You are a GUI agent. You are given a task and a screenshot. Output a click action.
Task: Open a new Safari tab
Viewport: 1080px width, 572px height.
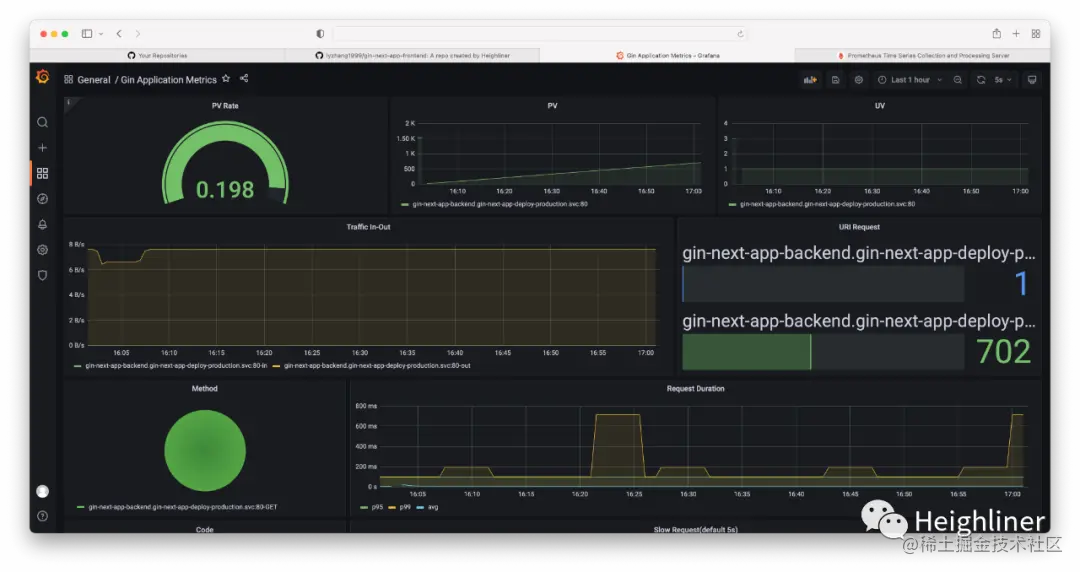1016,34
